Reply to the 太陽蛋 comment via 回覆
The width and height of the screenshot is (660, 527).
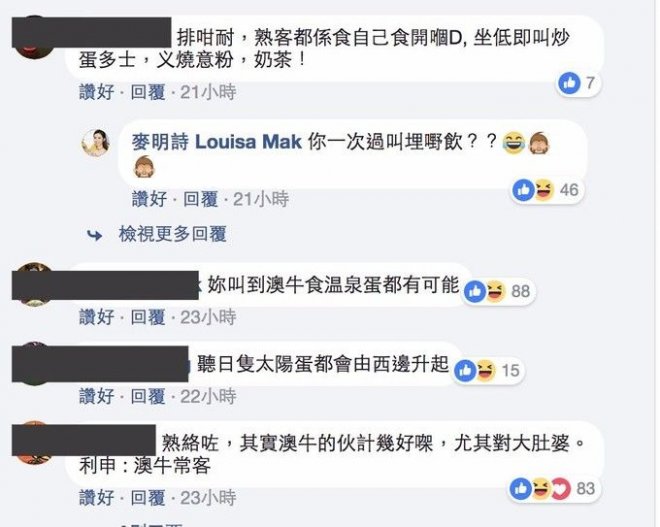click(x=147, y=396)
